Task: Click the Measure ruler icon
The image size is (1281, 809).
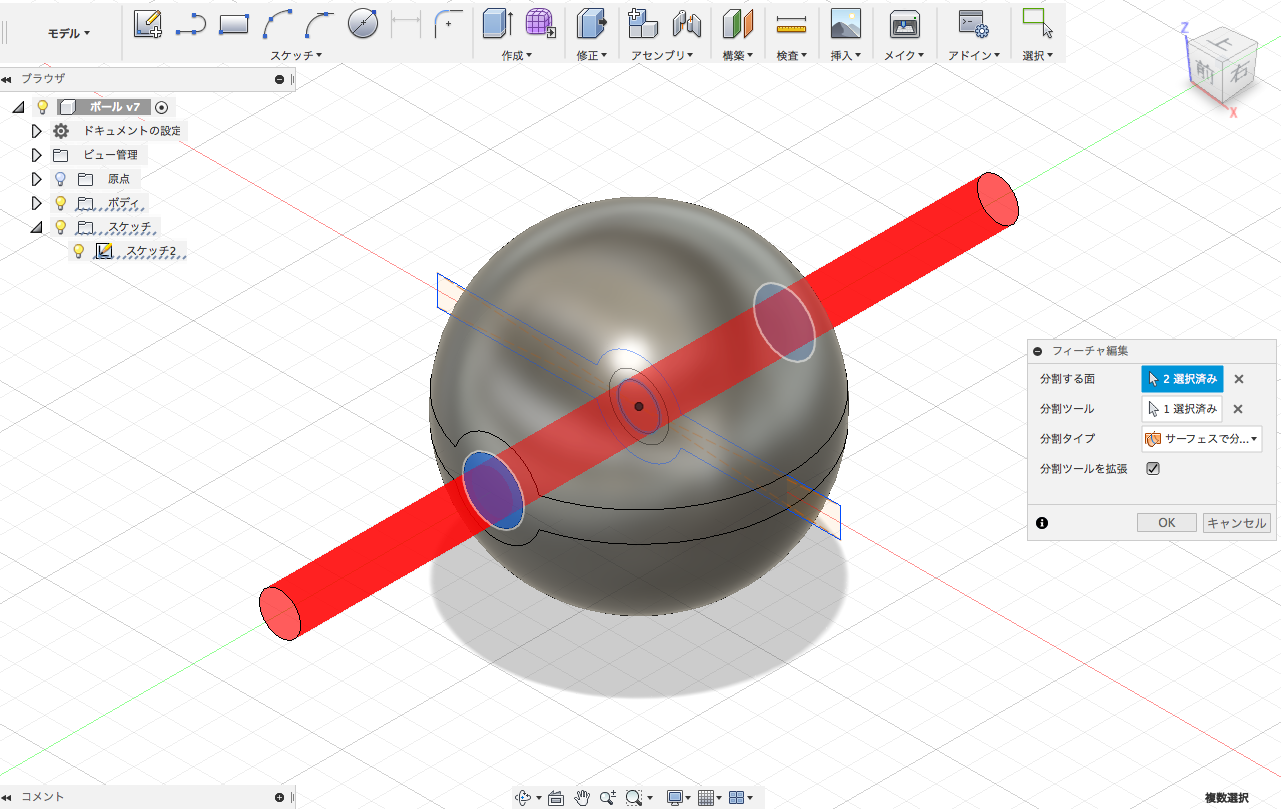Action: tap(791, 23)
